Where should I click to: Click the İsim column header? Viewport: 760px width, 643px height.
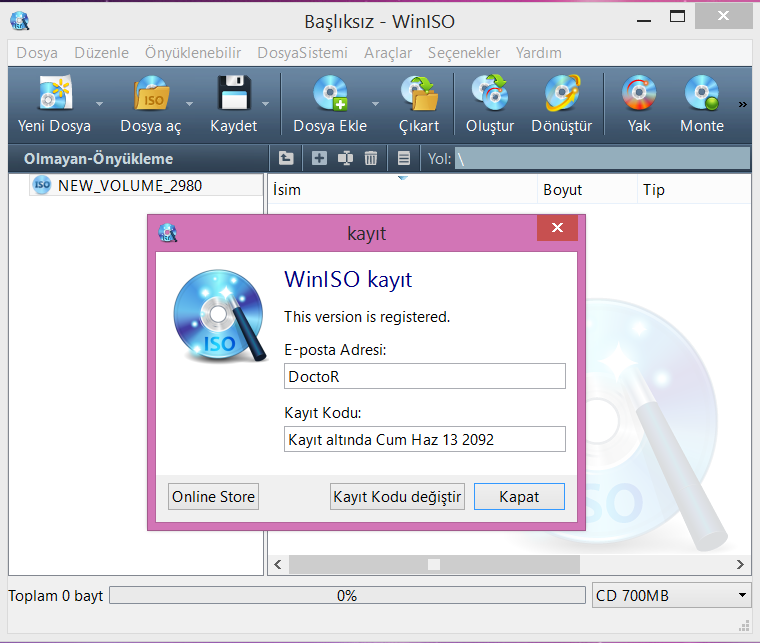(x=402, y=190)
